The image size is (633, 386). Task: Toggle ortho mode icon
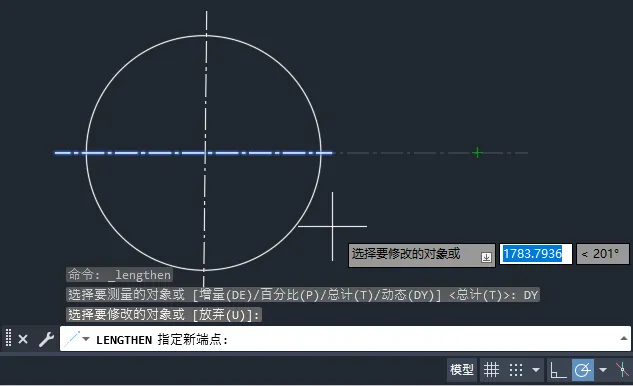tap(558, 370)
